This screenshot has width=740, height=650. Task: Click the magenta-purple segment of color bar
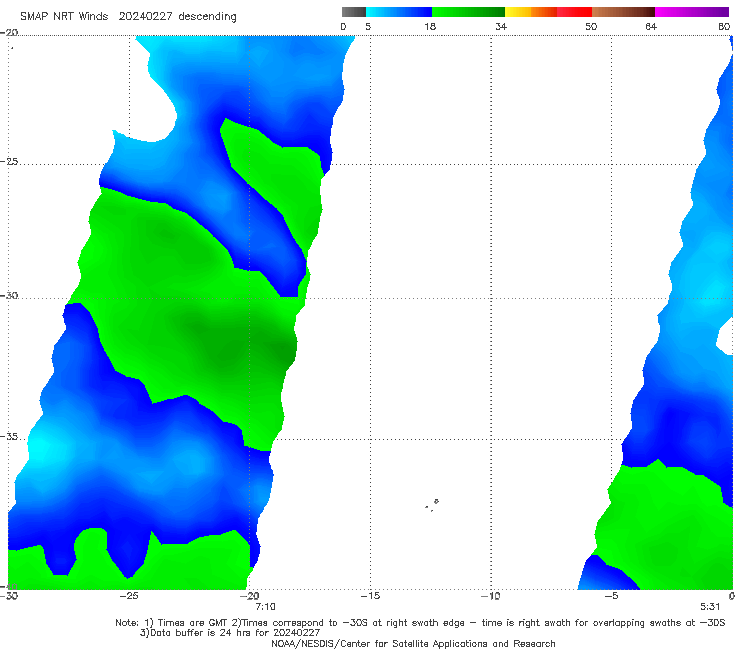pos(692,12)
